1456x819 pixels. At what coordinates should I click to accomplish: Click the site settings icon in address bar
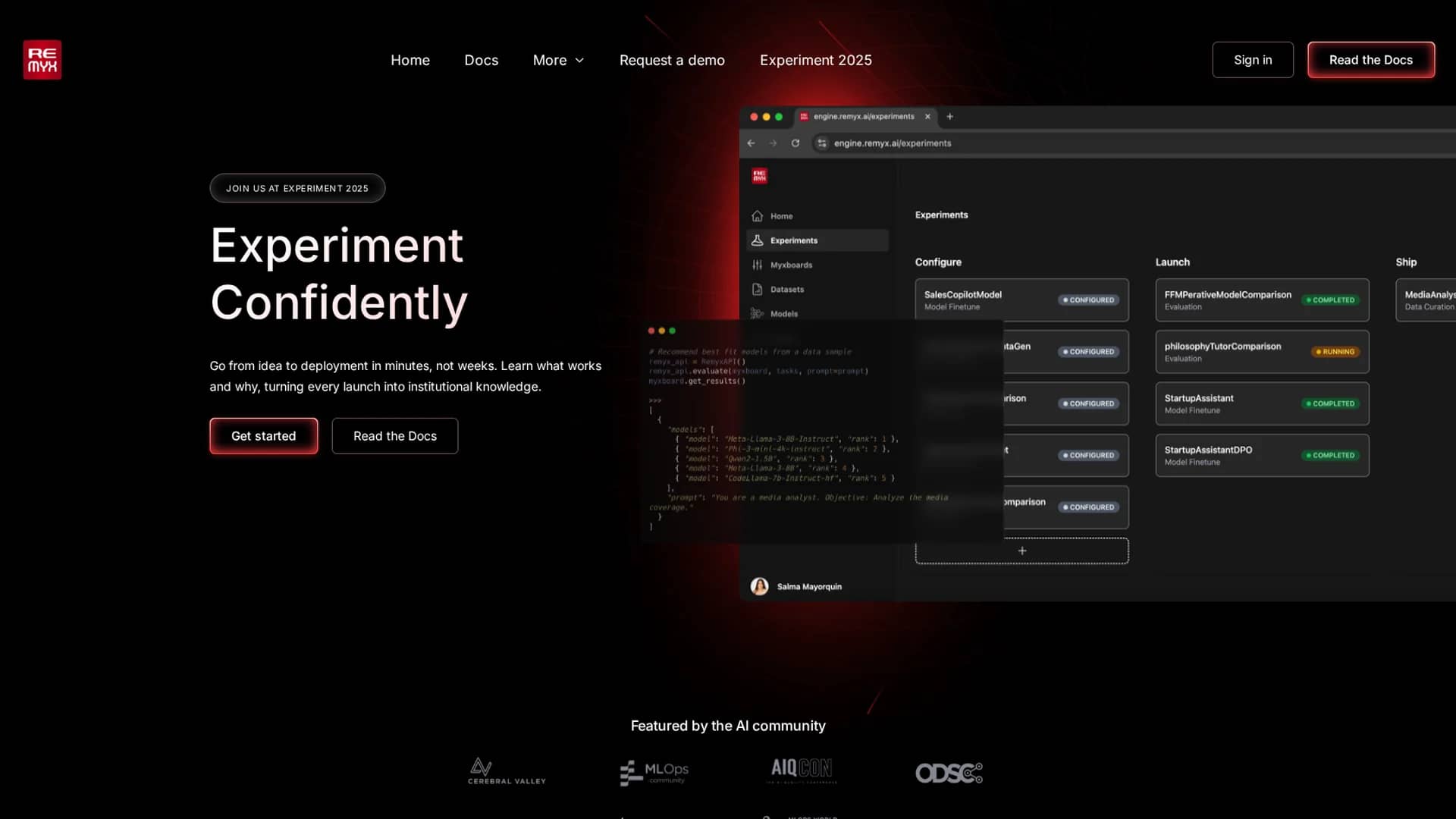click(822, 143)
